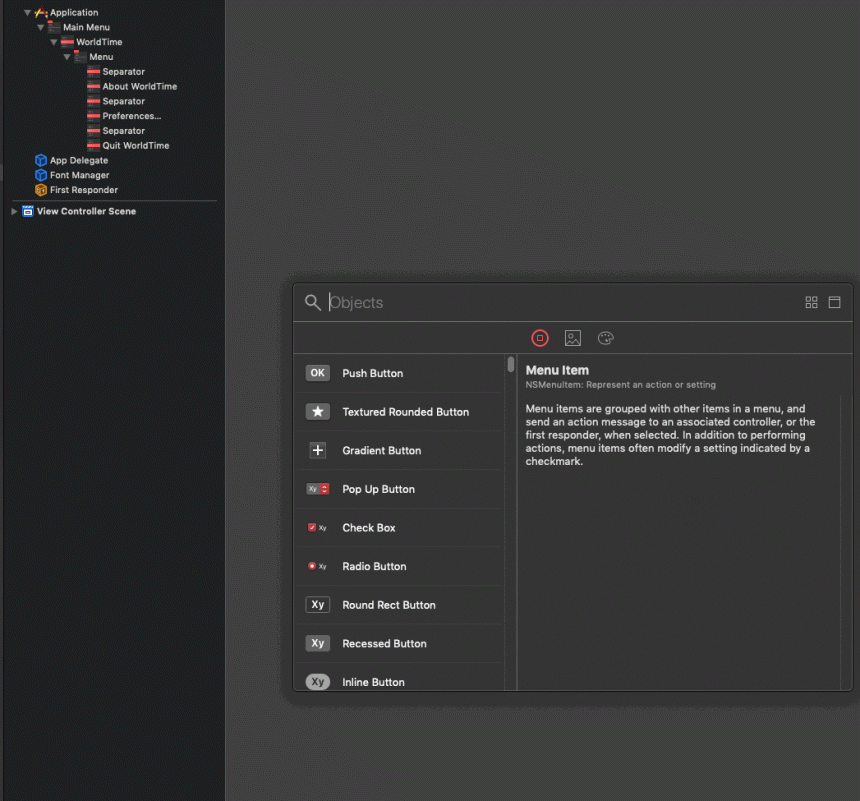Image resolution: width=860 pixels, height=801 pixels.
Task: Collapse the Application tree node
Action: point(27,13)
